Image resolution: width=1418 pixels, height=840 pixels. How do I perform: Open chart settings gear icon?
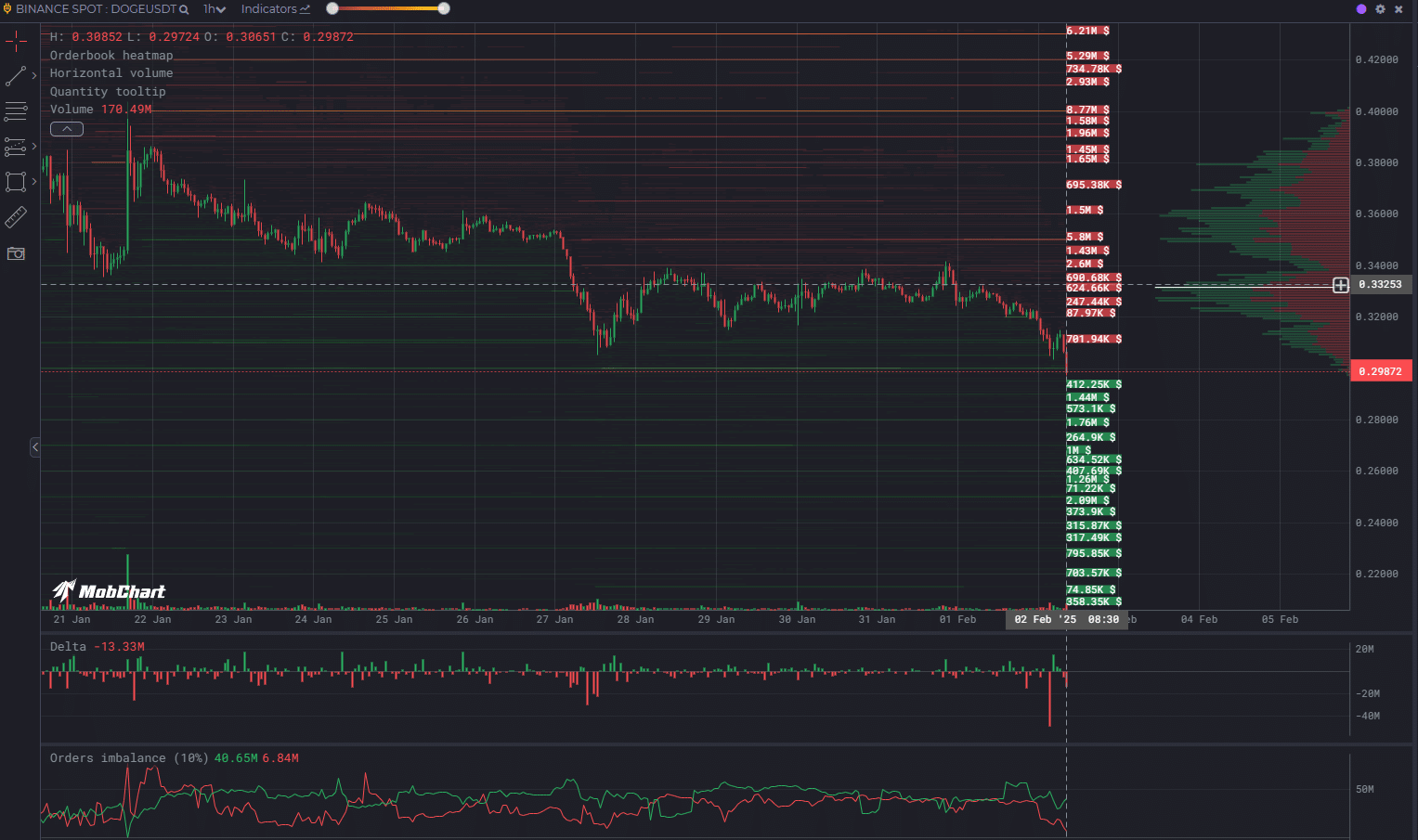click(1380, 9)
